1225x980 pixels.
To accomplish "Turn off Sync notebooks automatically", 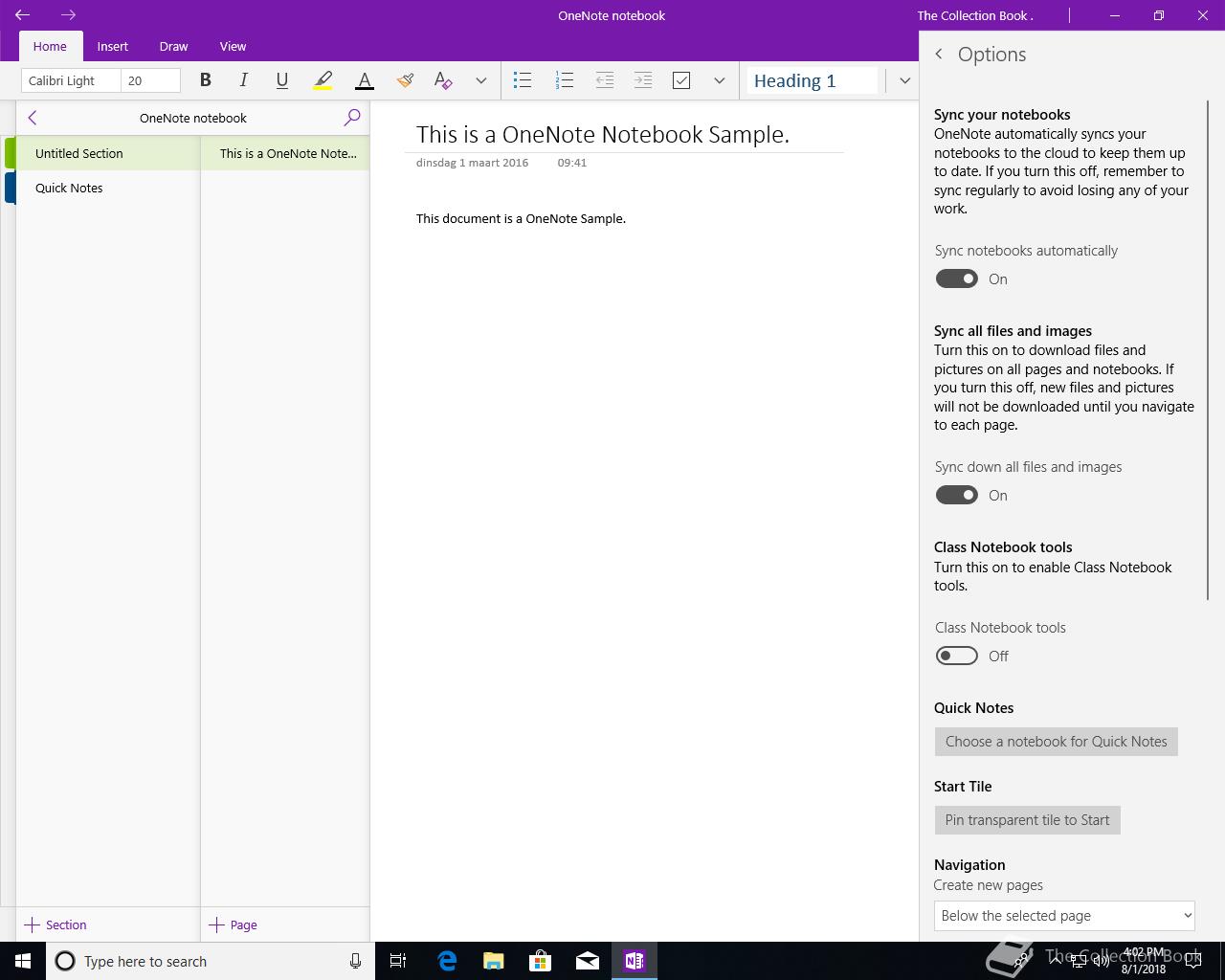I will click(956, 278).
